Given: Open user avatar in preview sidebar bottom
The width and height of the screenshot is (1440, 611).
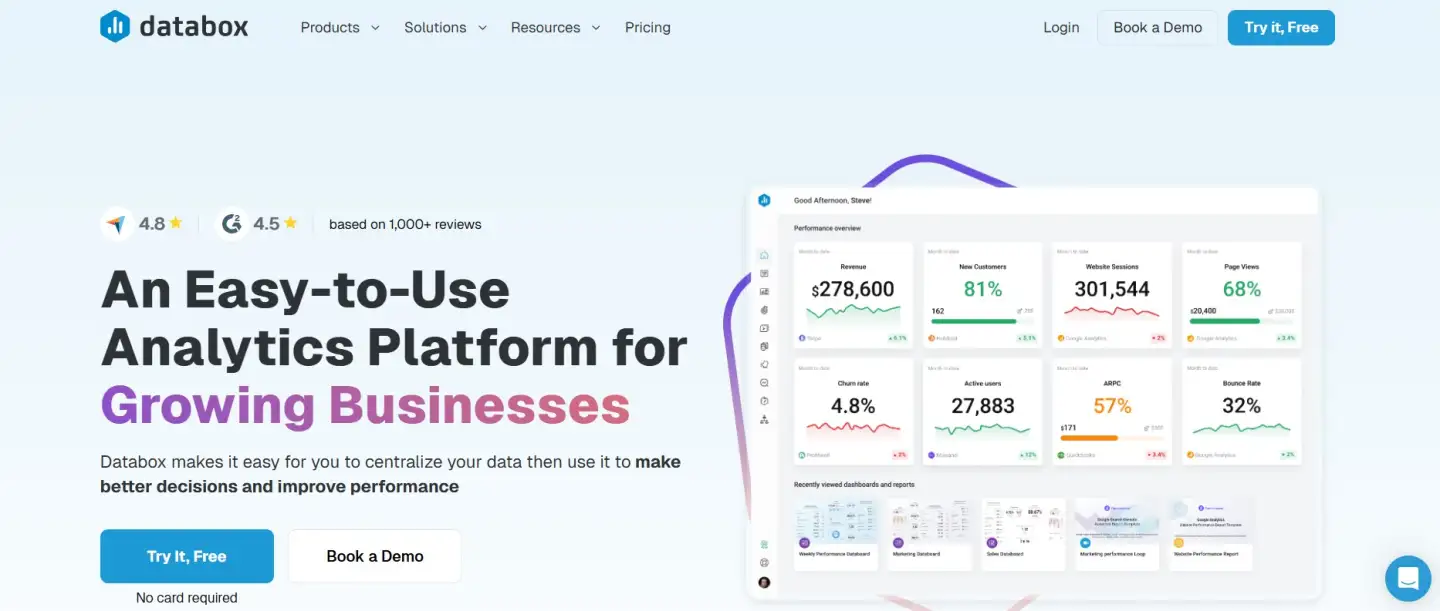Looking at the screenshot, I should click(764, 582).
